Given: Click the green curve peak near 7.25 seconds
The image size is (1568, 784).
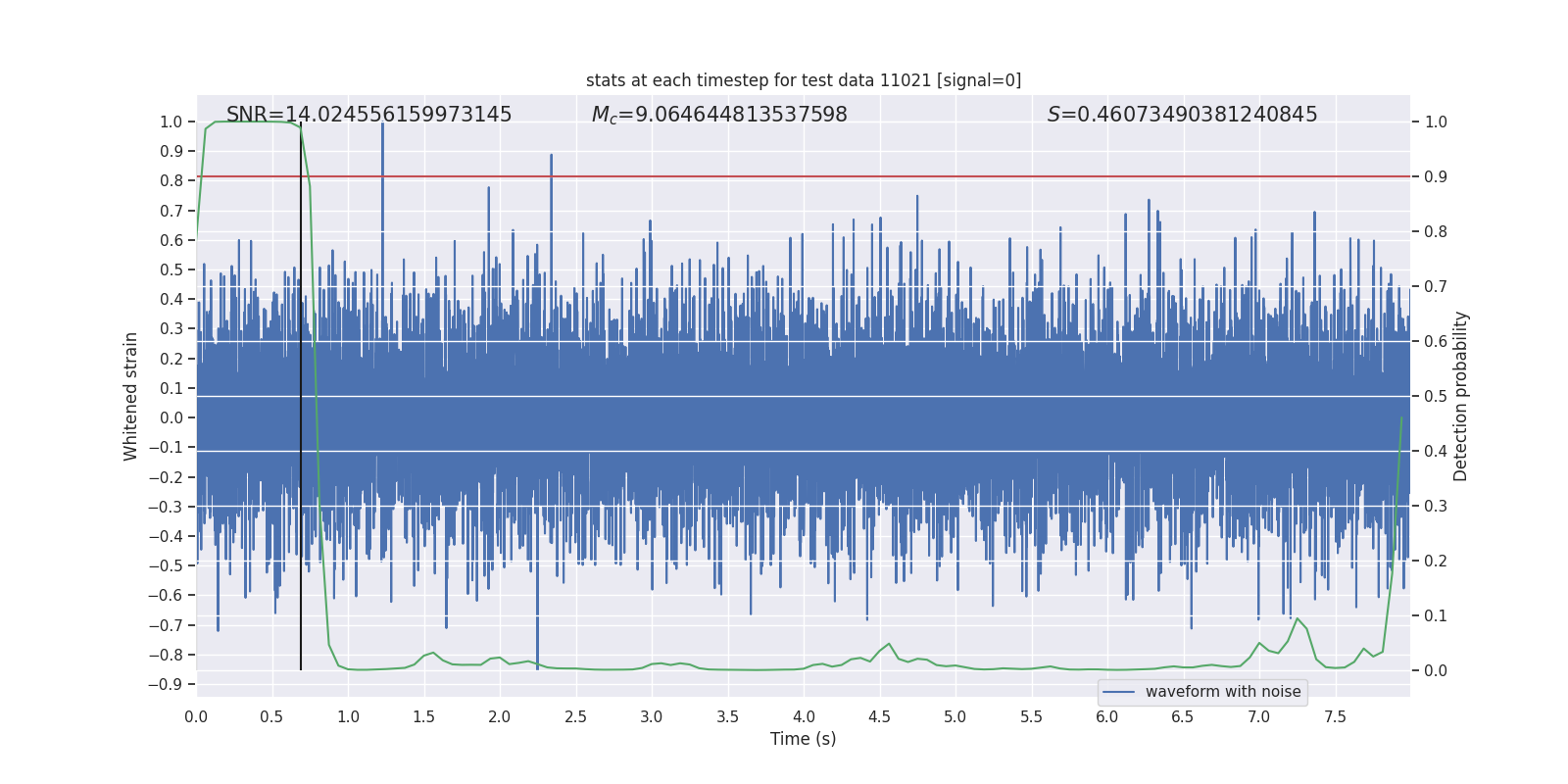Looking at the screenshot, I should pyautogui.click(x=1298, y=618).
